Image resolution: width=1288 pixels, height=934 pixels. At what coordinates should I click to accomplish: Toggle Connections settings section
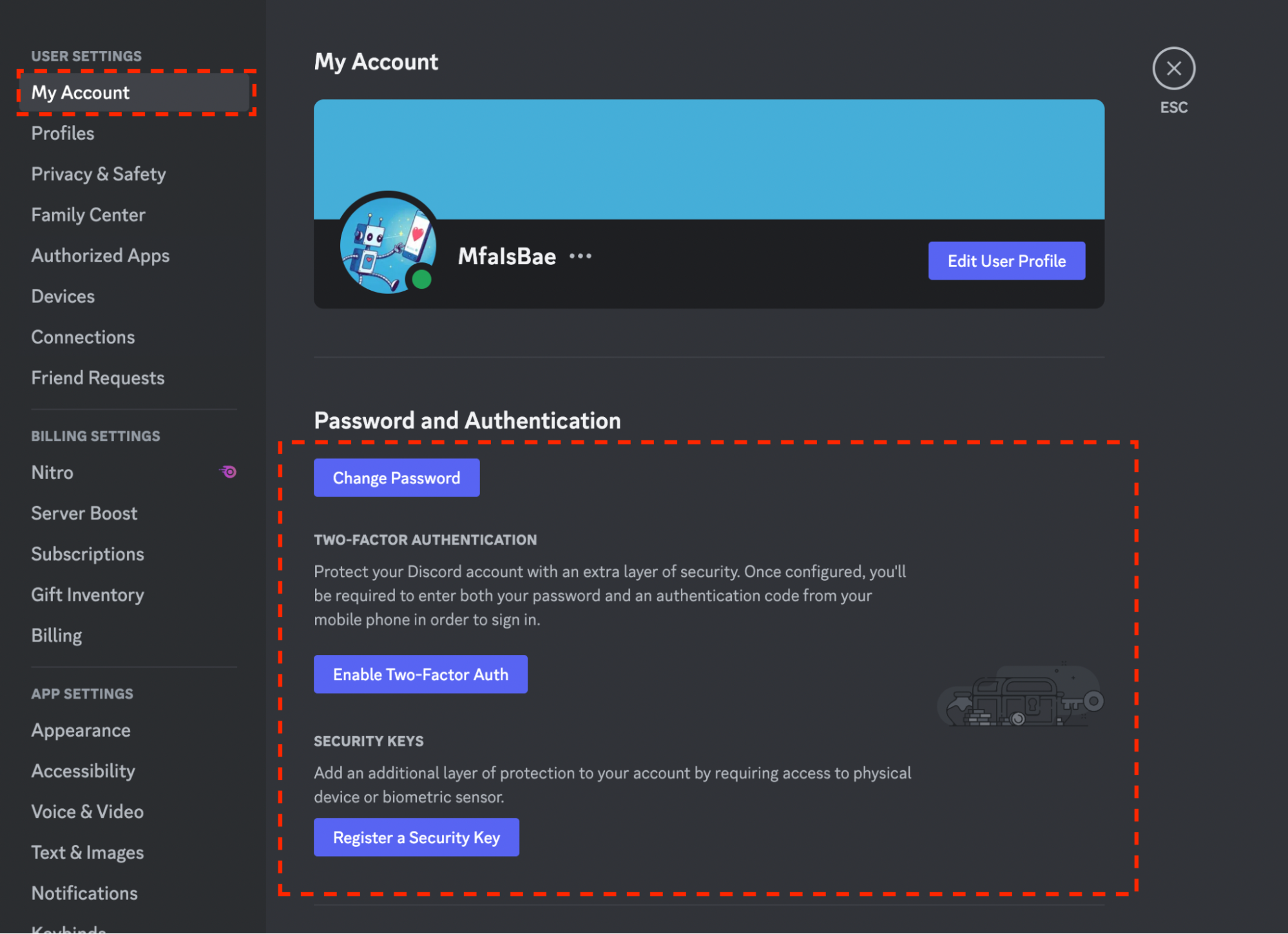pyautogui.click(x=83, y=336)
